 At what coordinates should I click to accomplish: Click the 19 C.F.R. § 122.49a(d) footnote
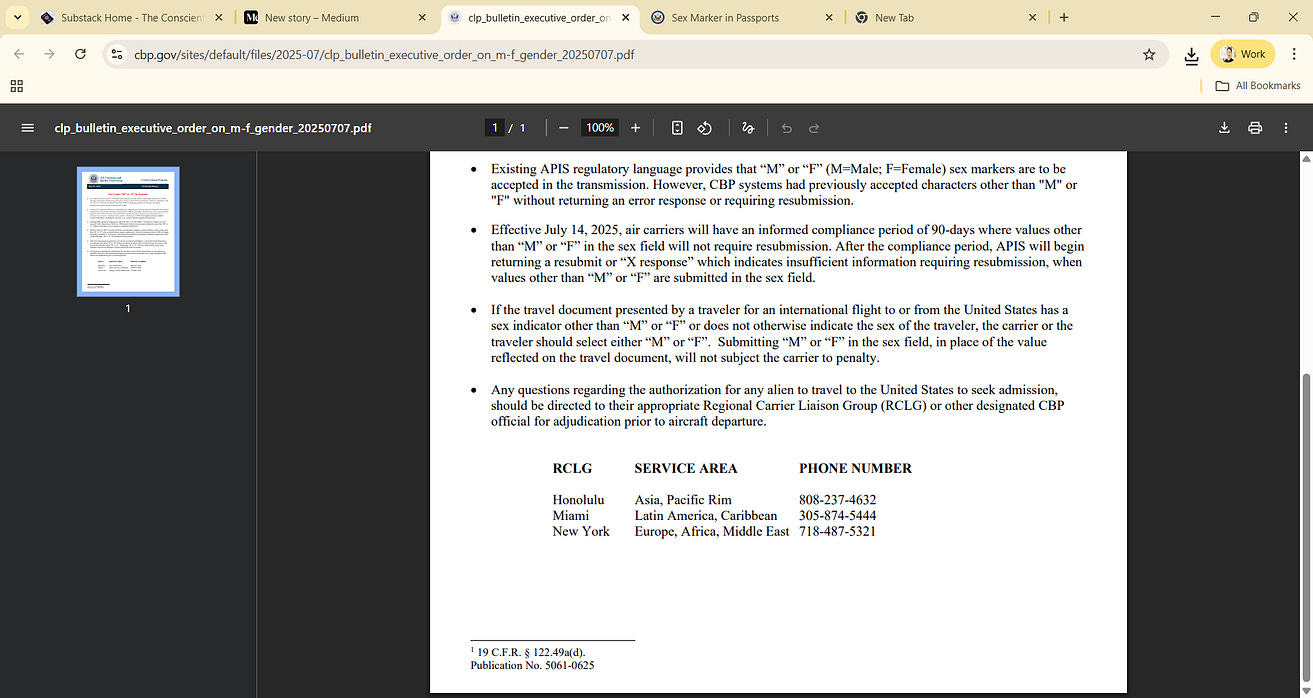528,652
